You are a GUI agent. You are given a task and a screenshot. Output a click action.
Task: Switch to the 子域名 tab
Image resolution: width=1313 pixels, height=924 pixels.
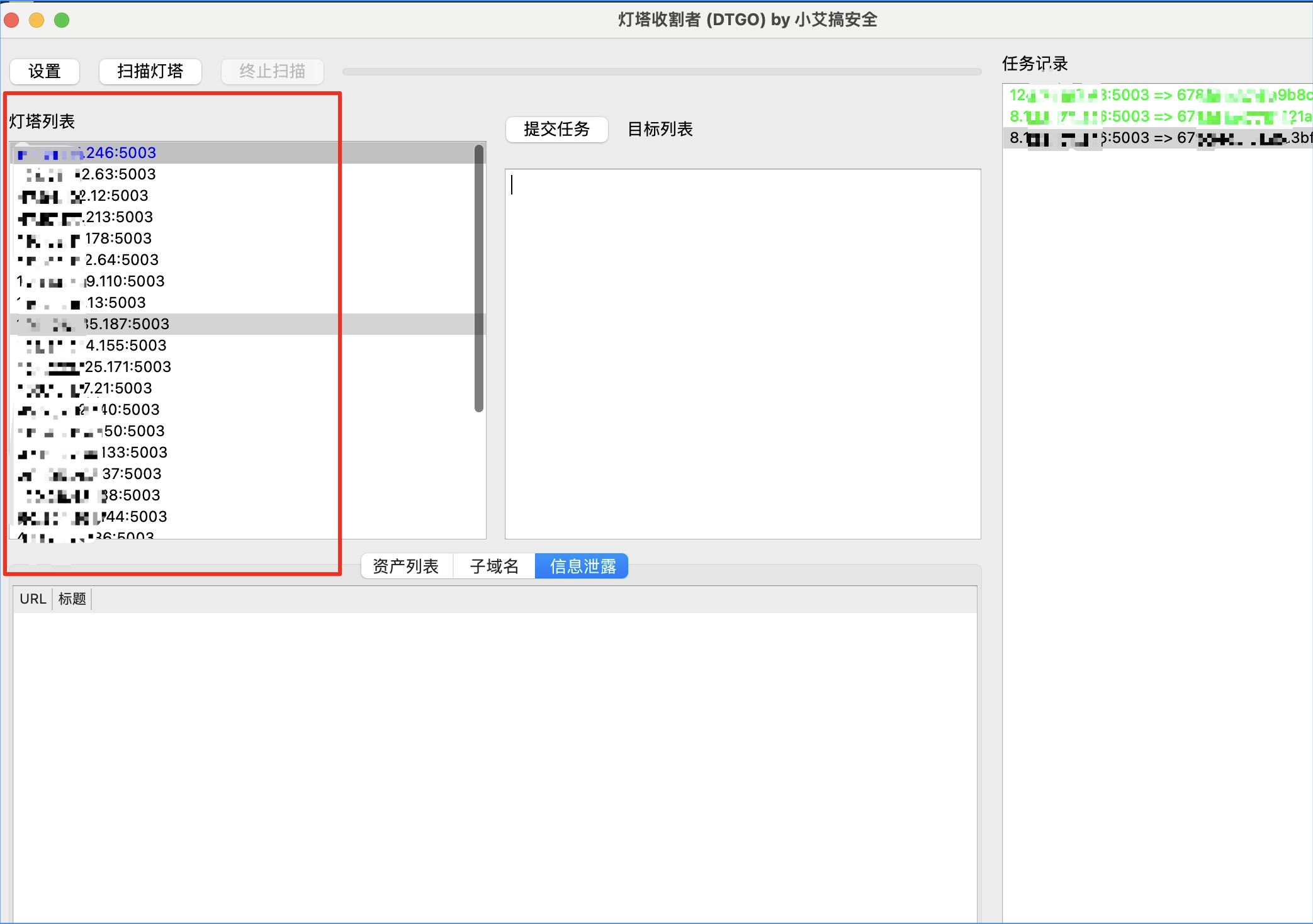pos(494,566)
